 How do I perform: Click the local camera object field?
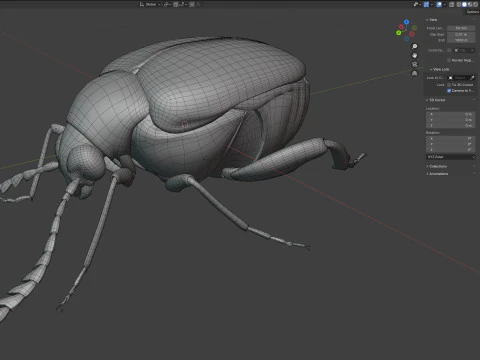click(464, 50)
